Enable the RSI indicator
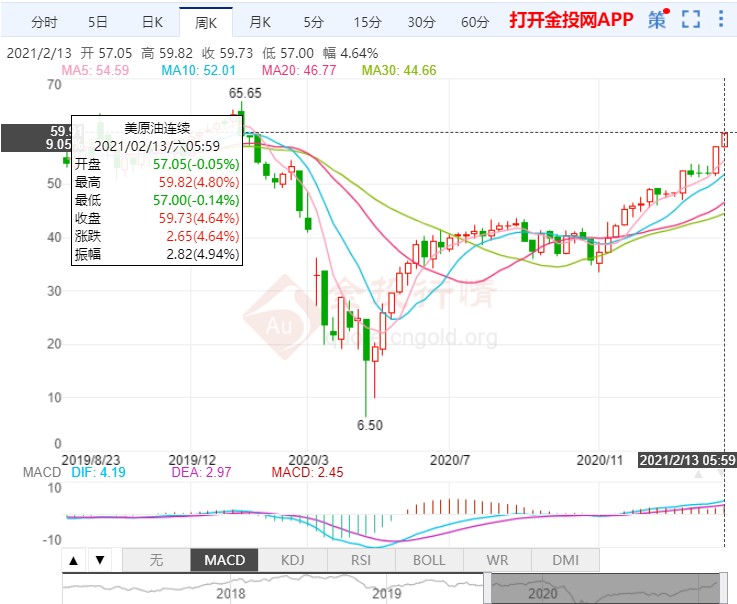 point(361,560)
